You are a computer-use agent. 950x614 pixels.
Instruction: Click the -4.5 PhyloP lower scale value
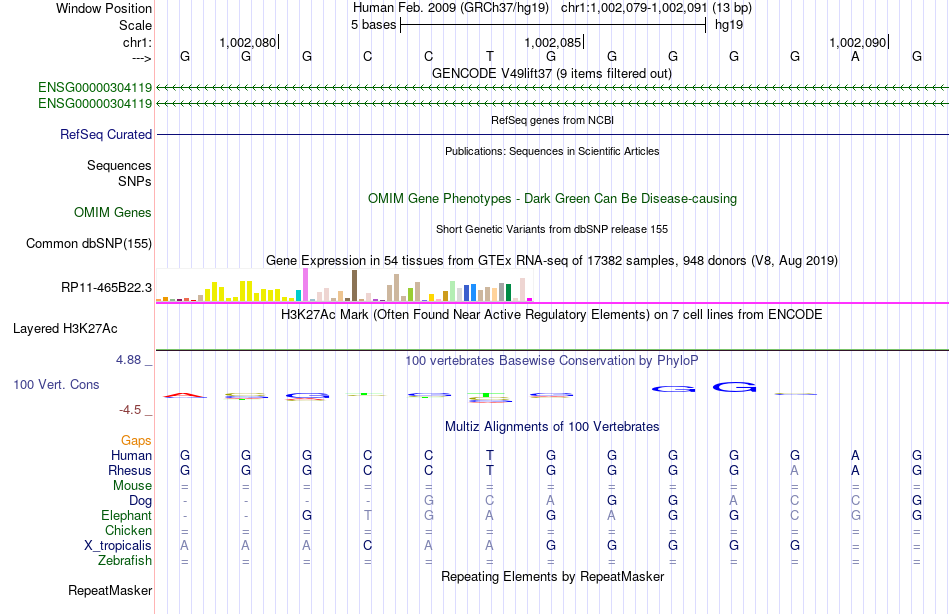tap(130, 410)
